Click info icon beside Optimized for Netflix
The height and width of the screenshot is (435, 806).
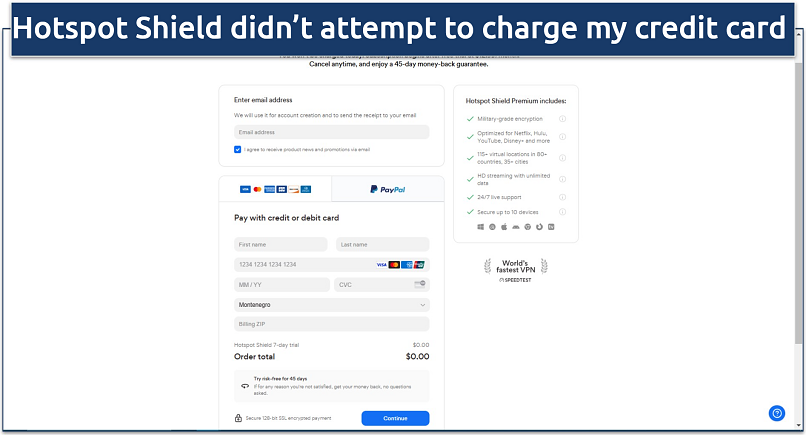click(x=563, y=137)
